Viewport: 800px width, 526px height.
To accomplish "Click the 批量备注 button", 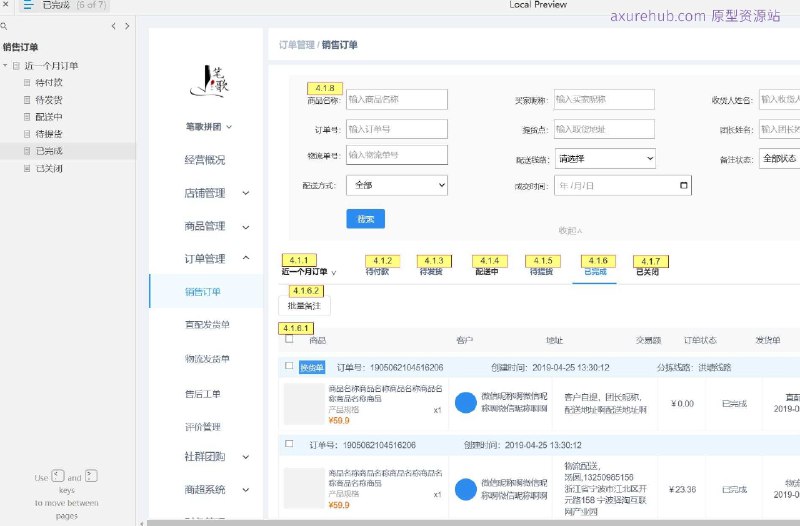I will pos(304,306).
